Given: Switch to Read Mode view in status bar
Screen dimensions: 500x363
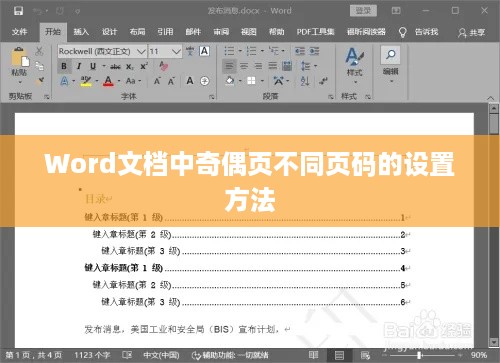Looking at the screenshot, I should coord(314,355).
